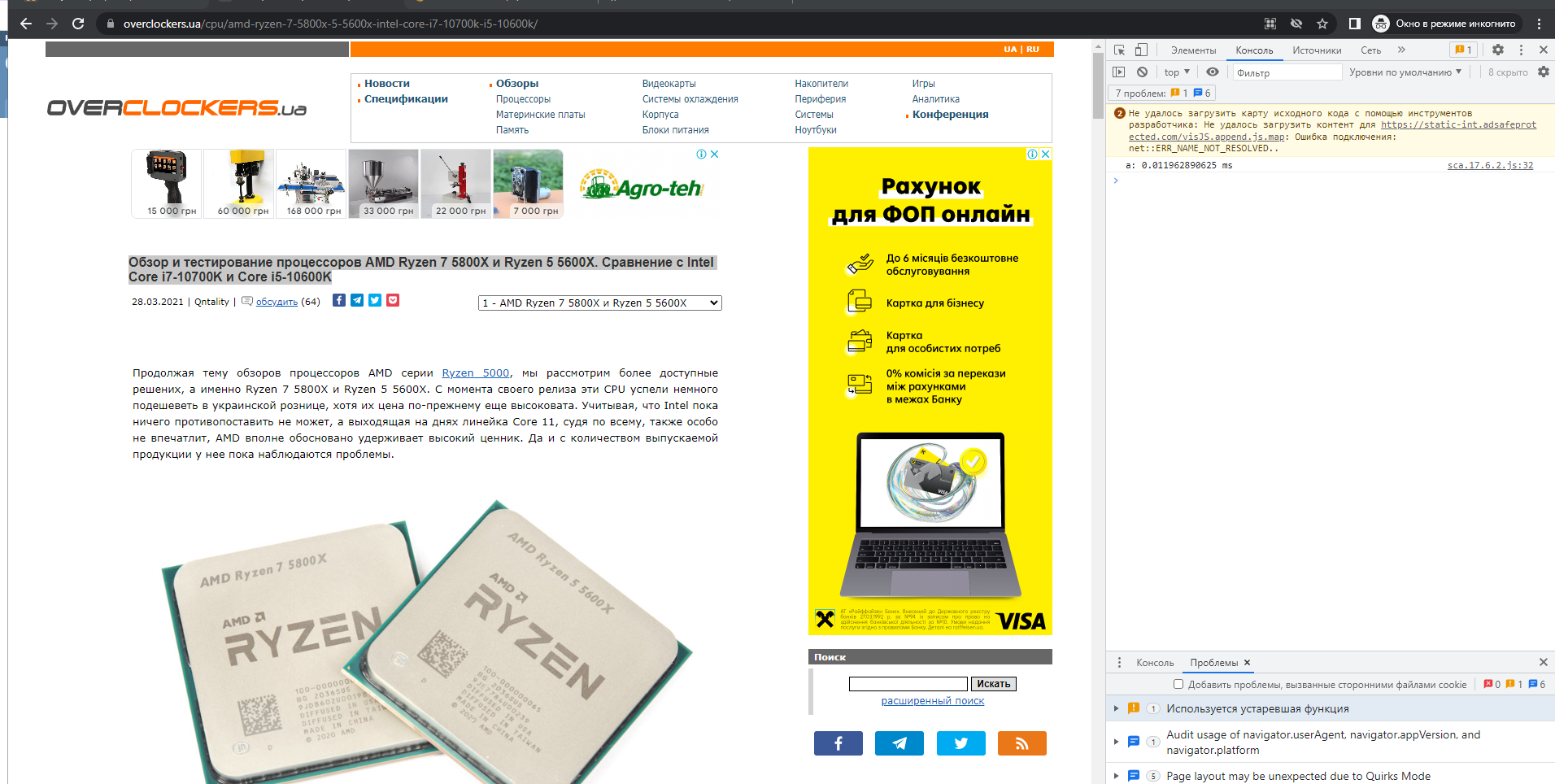Open the browser side panel icon
The height and width of the screenshot is (784, 1555).
[1354, 24]
